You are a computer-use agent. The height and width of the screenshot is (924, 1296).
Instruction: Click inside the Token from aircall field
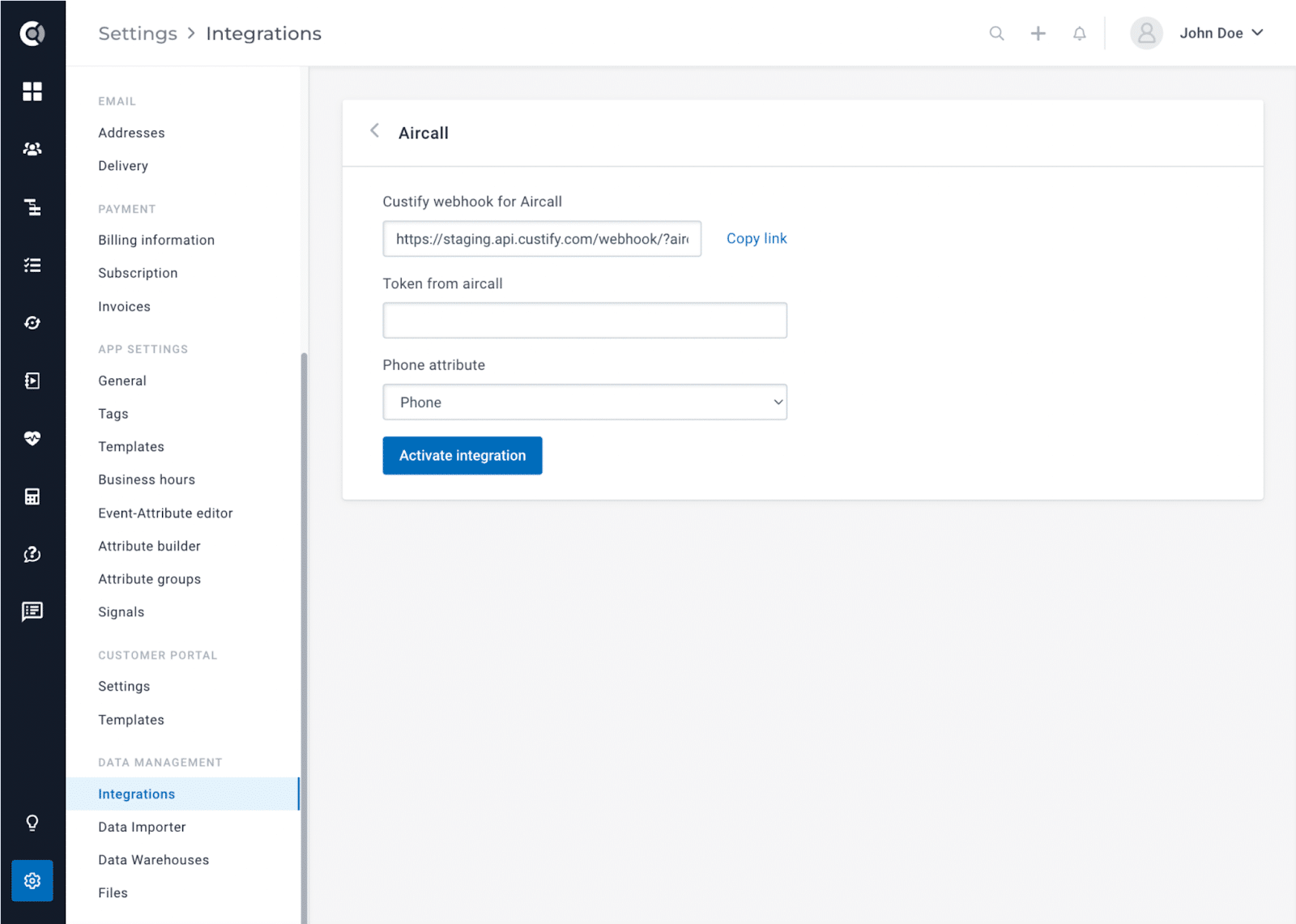coord(585,320)
